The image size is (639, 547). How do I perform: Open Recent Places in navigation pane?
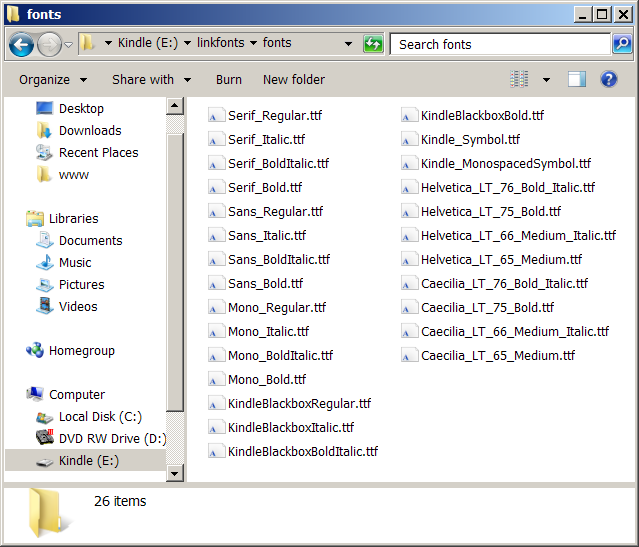coord(87,152)
